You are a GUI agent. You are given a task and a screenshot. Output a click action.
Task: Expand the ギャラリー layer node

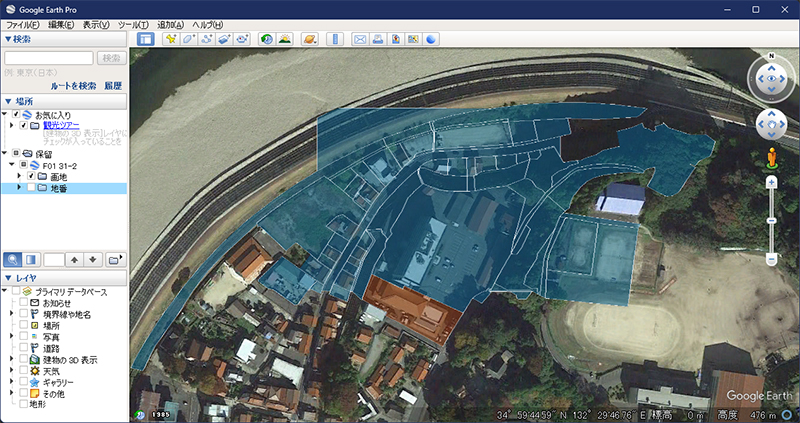click(x=12, y=382)
